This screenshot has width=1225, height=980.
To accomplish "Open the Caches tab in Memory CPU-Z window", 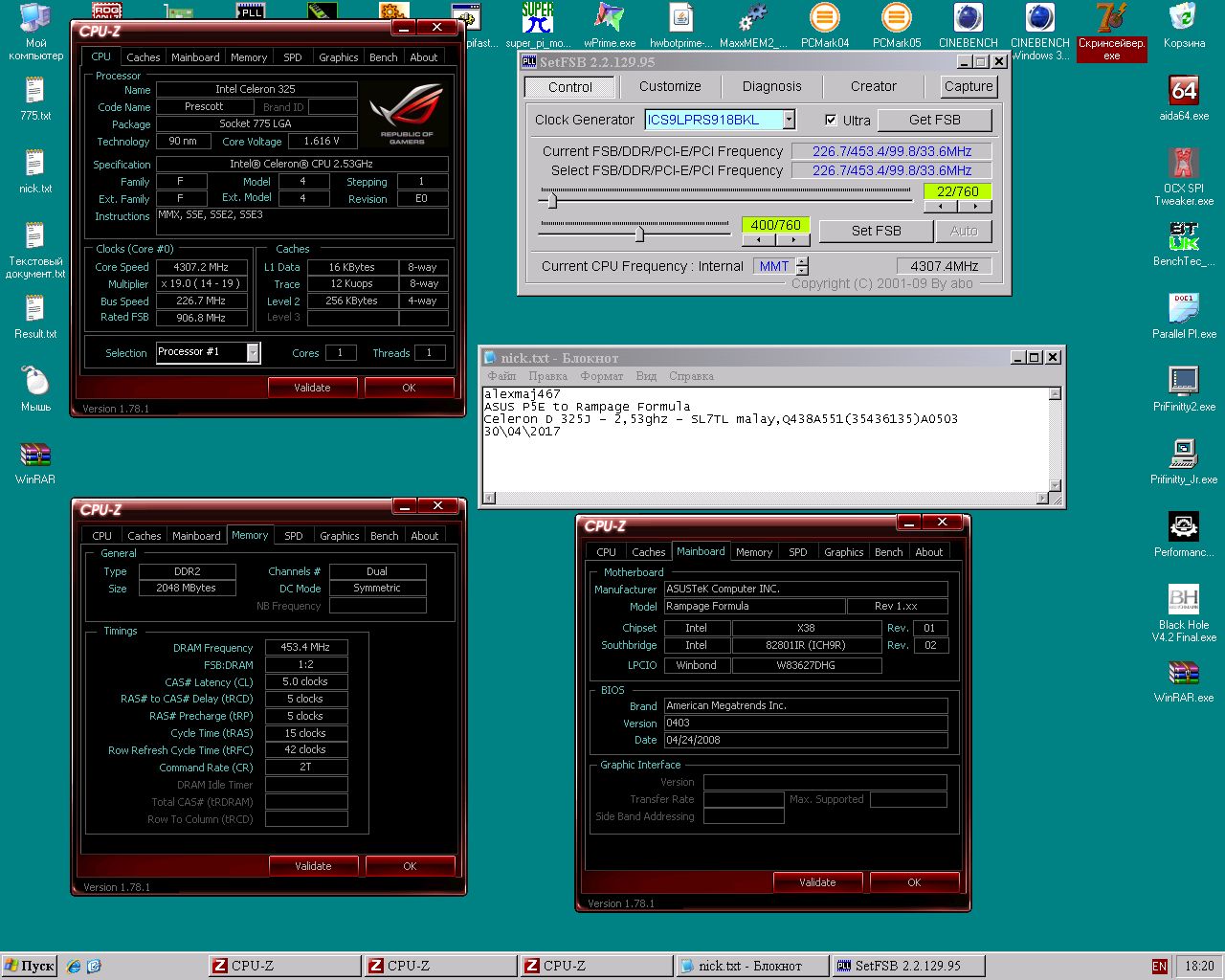I will click(145, 536).
